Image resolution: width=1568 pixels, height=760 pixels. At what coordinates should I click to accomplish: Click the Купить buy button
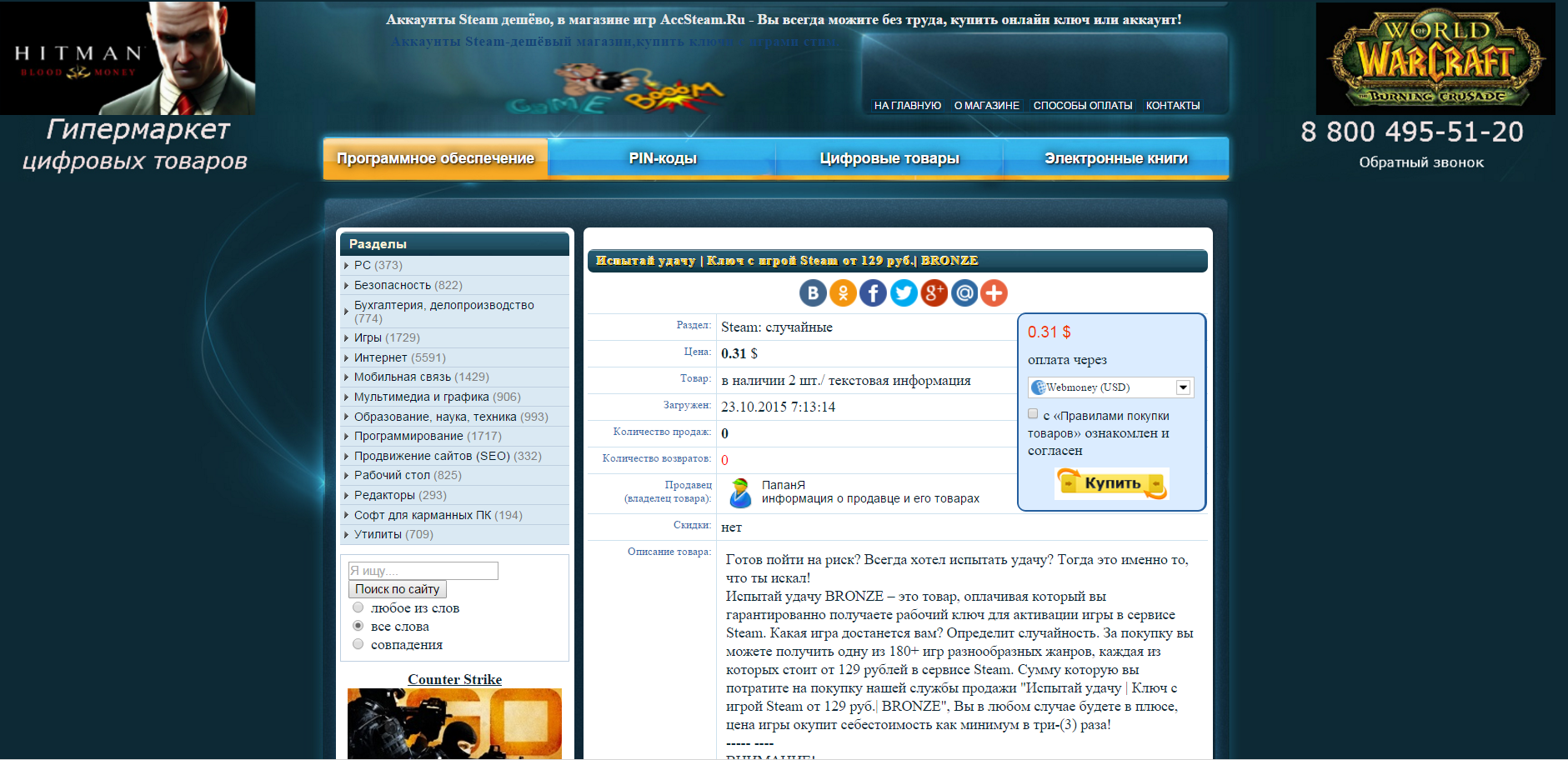point(1112,483)
